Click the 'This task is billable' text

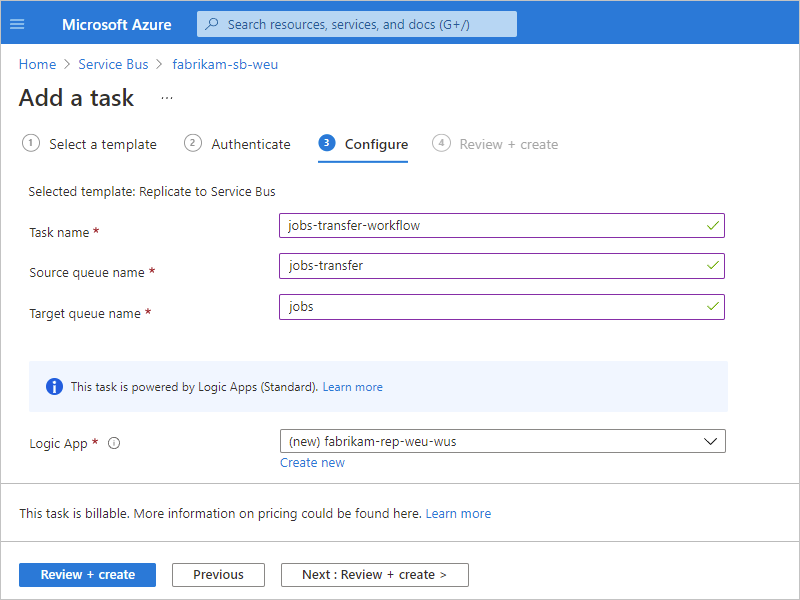tap(220, 514)
